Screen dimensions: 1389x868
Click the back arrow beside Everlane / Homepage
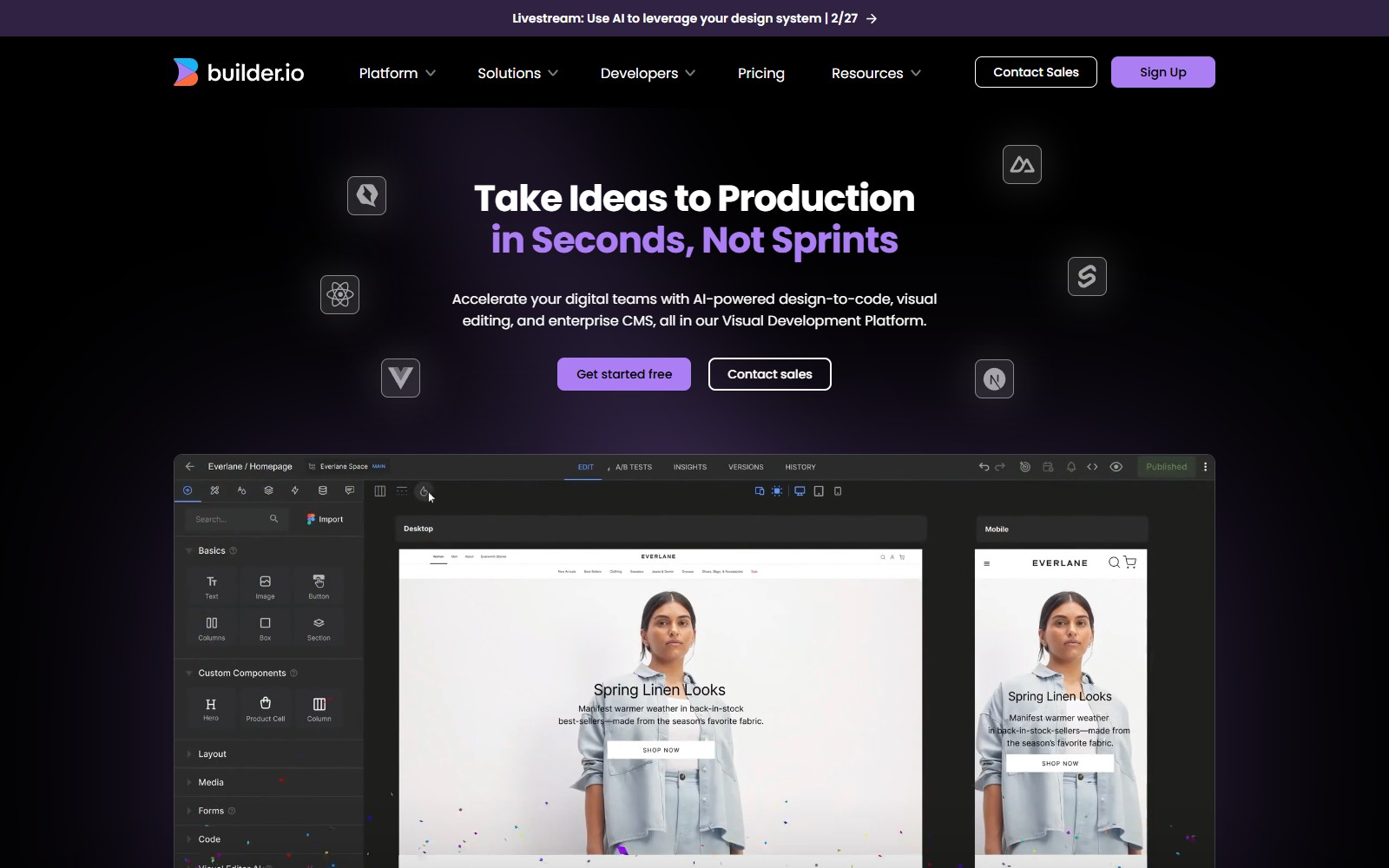click(190, 466)
